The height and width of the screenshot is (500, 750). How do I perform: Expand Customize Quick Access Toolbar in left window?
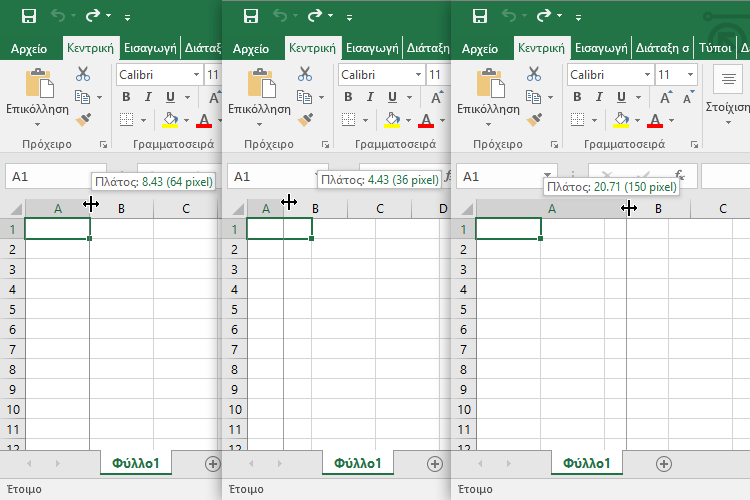[x=127, y=18]
